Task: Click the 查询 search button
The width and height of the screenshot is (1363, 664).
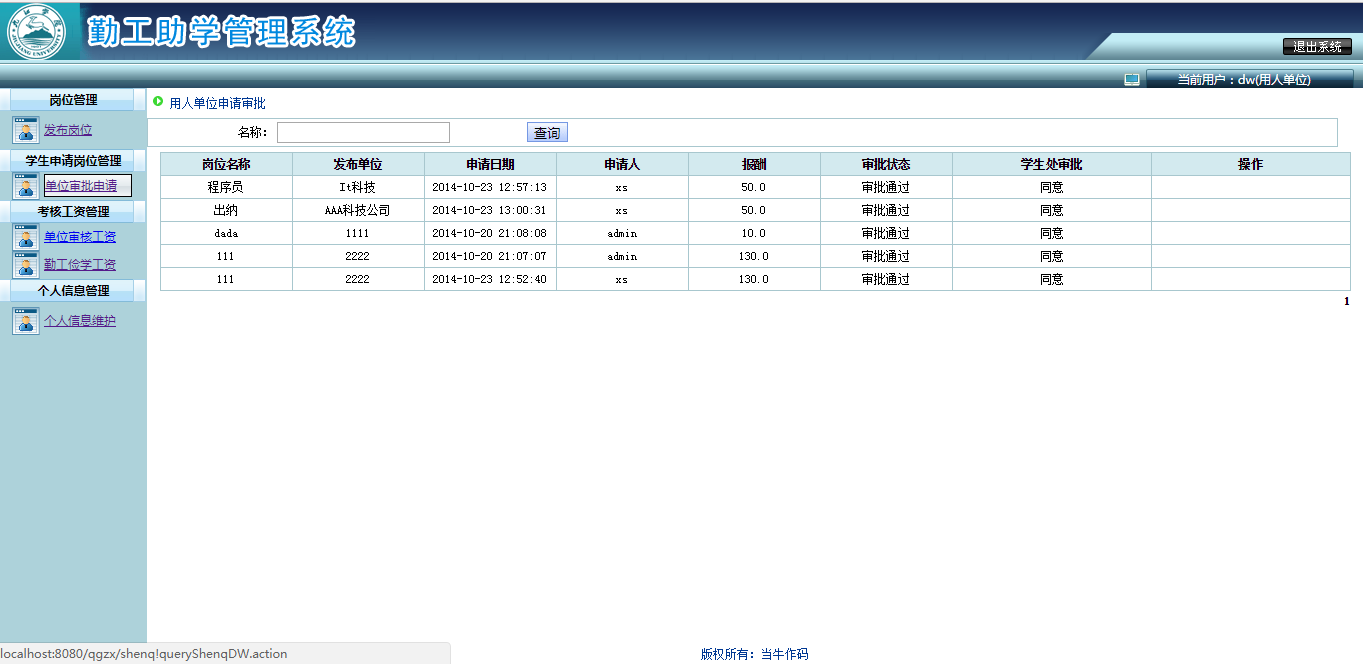Action: [x=547, y=133]
